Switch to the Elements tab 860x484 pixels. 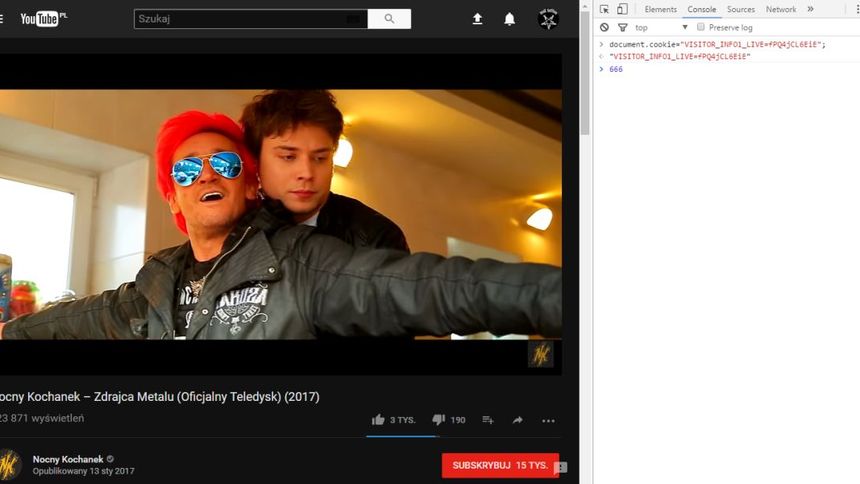(x=660, y=9)
